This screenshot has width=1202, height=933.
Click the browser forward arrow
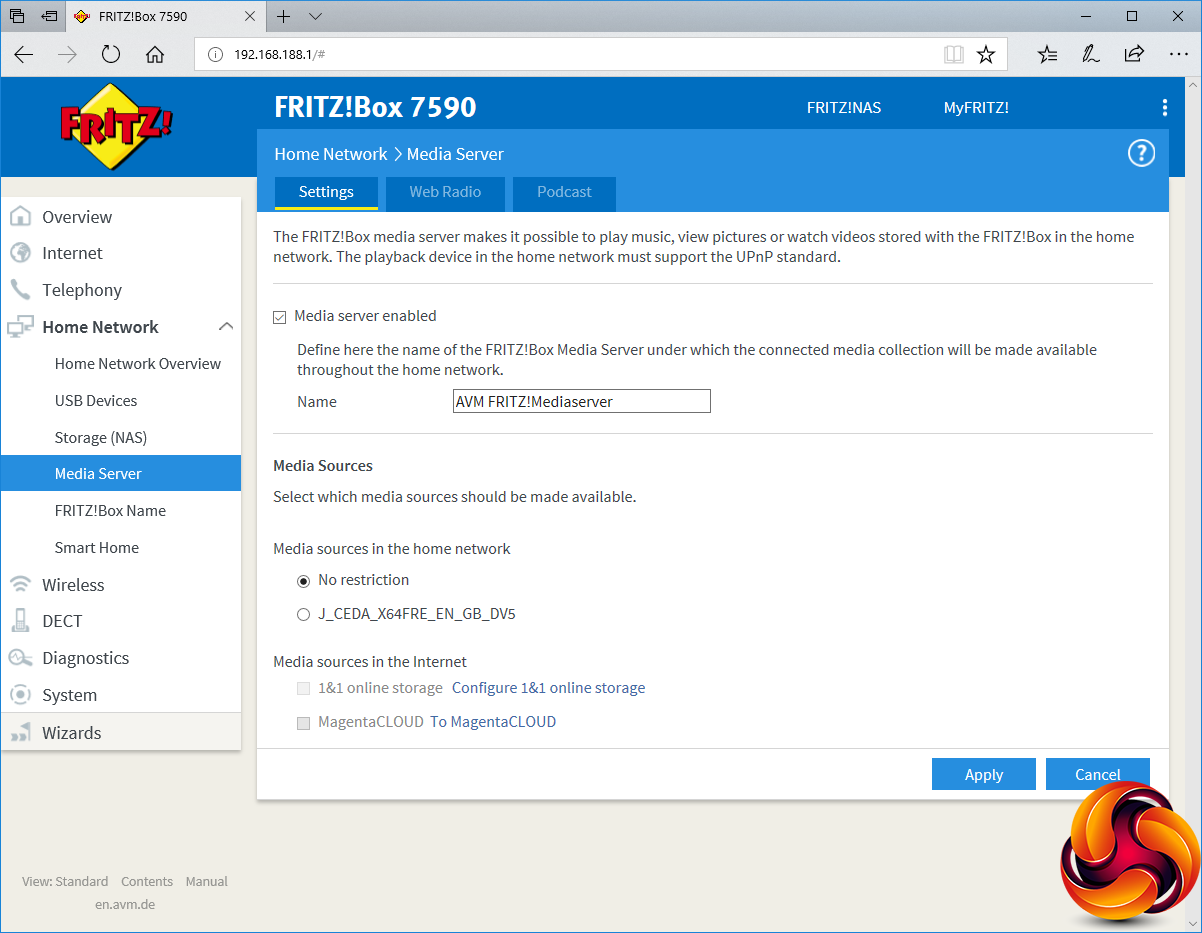(67, 54)
